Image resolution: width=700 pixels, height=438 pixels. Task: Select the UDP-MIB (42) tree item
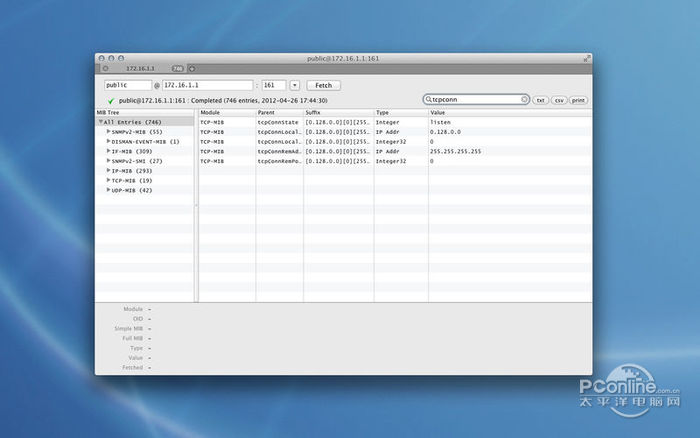132,190
